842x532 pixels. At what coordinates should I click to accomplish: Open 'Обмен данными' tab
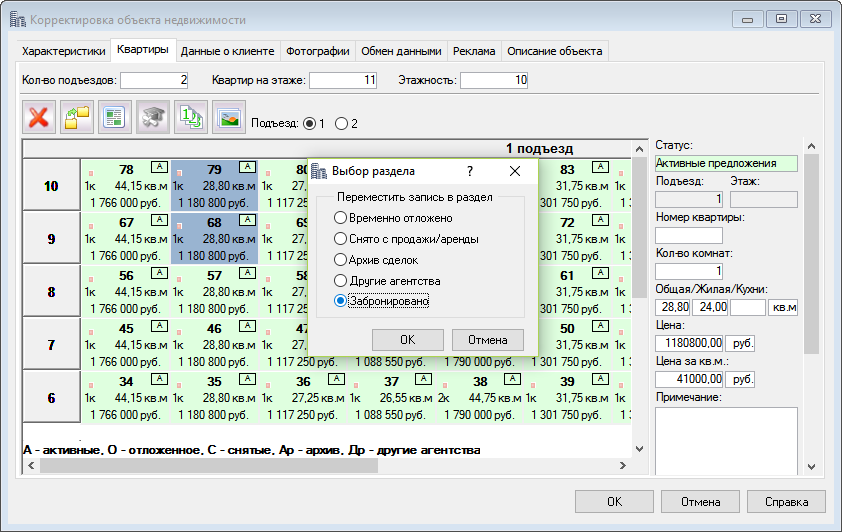[401, 51]
